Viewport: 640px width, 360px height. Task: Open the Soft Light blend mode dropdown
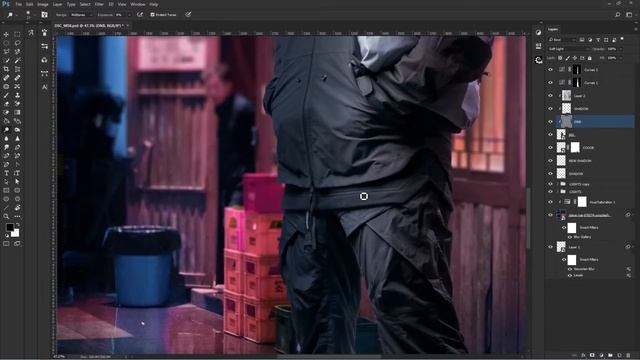(x=569, y=49)
